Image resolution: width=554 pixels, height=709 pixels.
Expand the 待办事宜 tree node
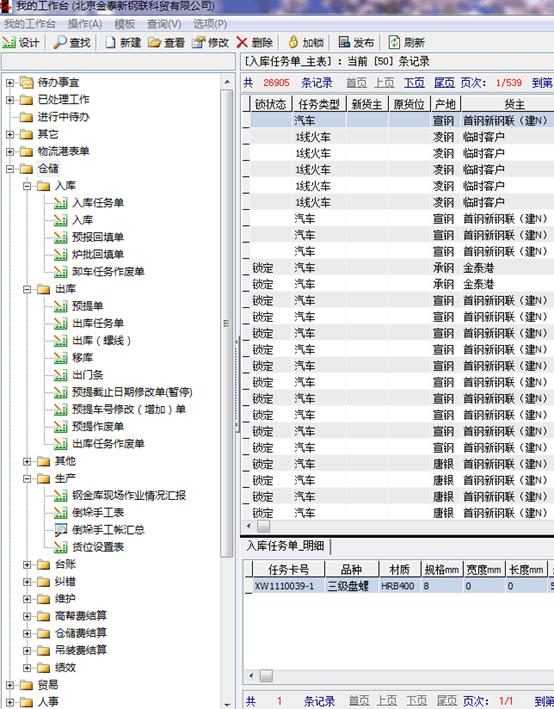[x=10, y=83]
